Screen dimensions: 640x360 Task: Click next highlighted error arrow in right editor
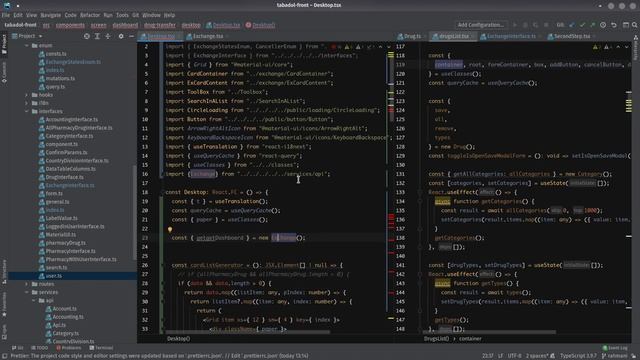click(626, 47)
